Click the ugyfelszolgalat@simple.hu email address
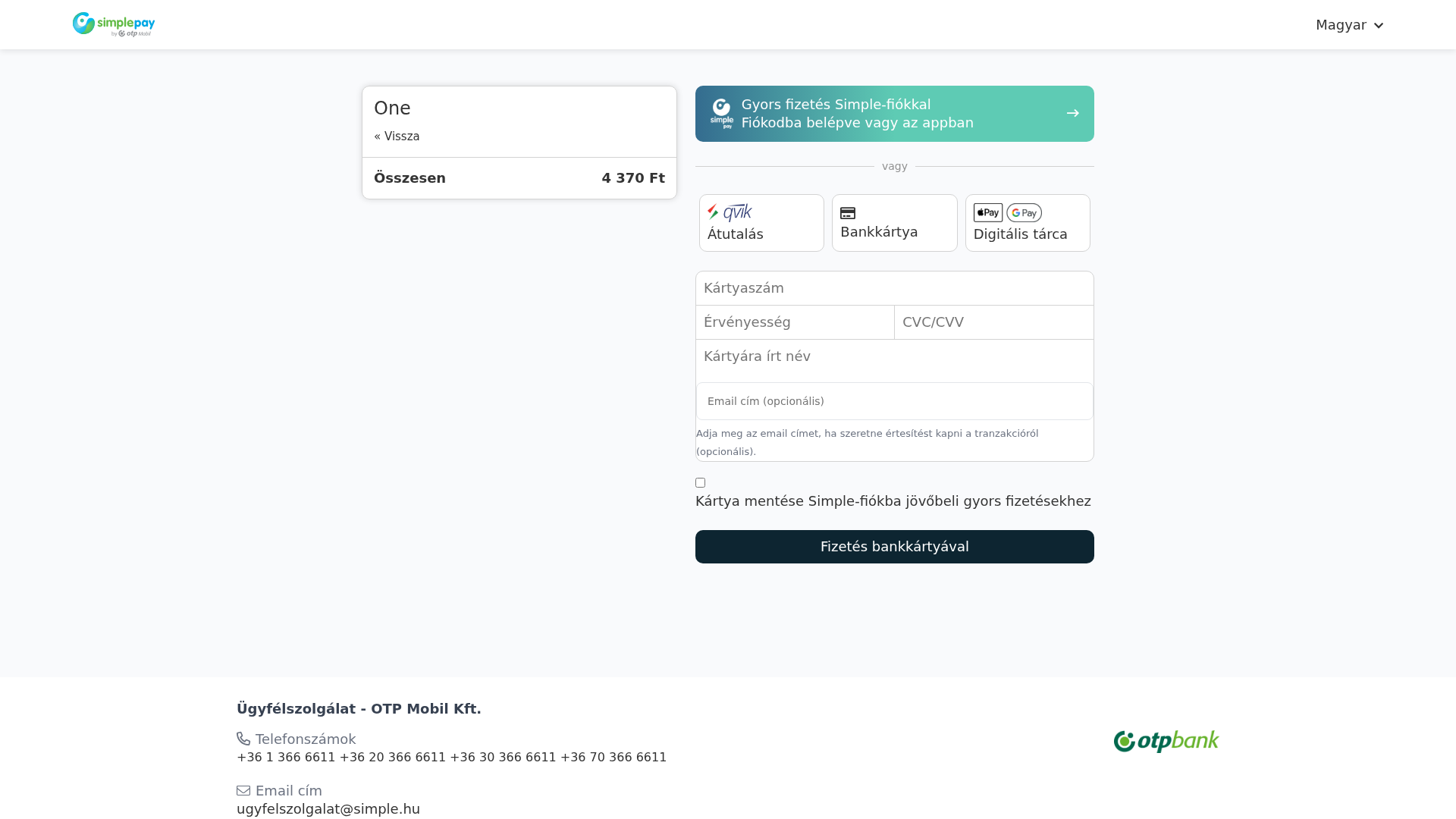The width and height of the screenshot is (1456, 819). pos(328,808)
